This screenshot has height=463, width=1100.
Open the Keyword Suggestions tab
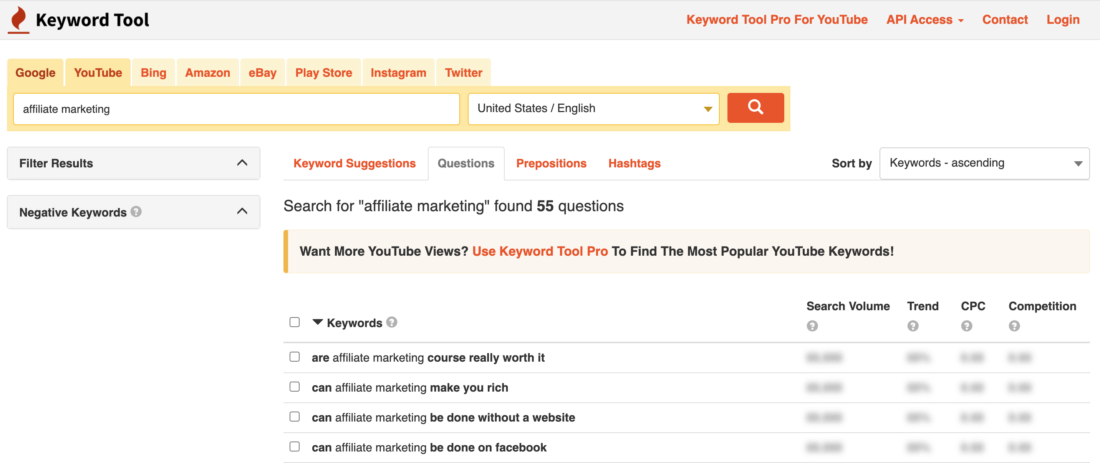coord(354,163)
